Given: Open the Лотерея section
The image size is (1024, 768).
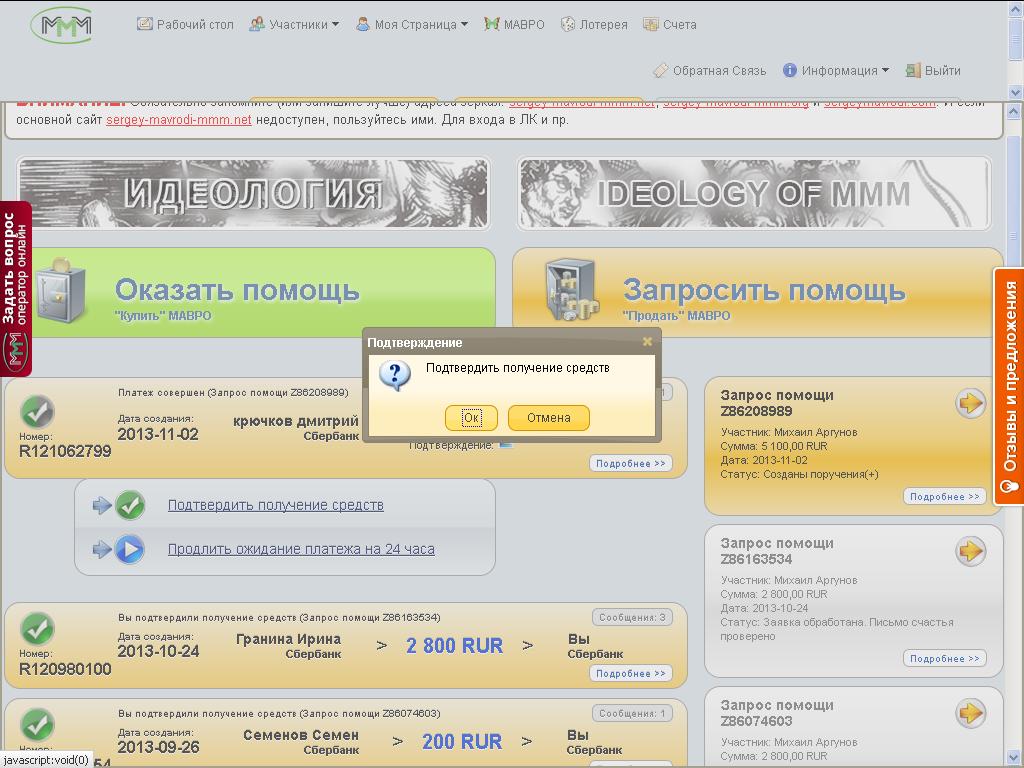Looking at the screenshot, I should pos(594,24).
